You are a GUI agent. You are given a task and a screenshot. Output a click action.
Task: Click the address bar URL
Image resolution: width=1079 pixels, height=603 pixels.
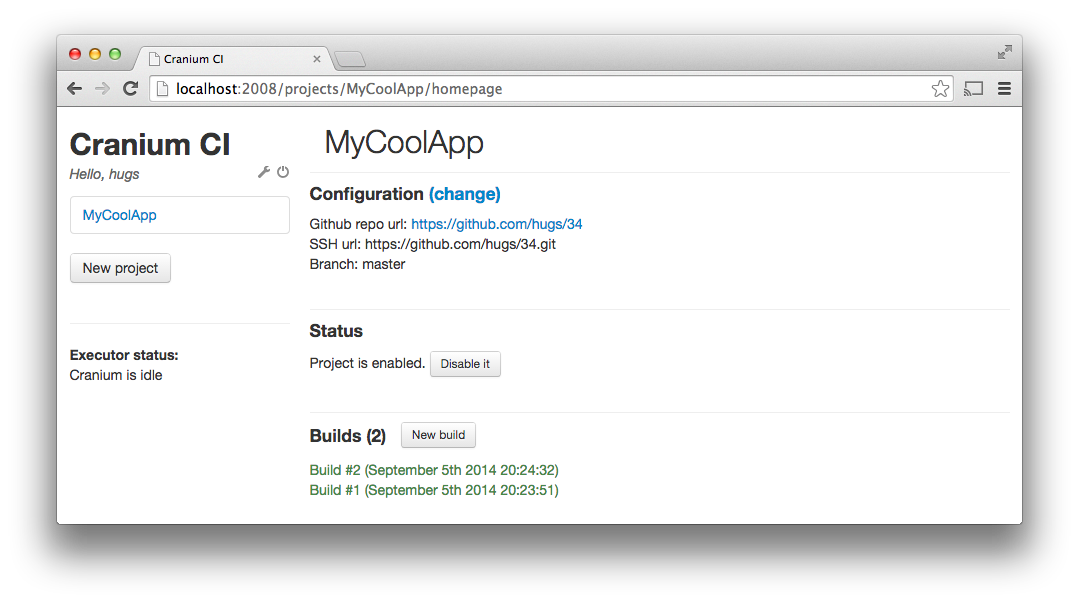(339, 89)
